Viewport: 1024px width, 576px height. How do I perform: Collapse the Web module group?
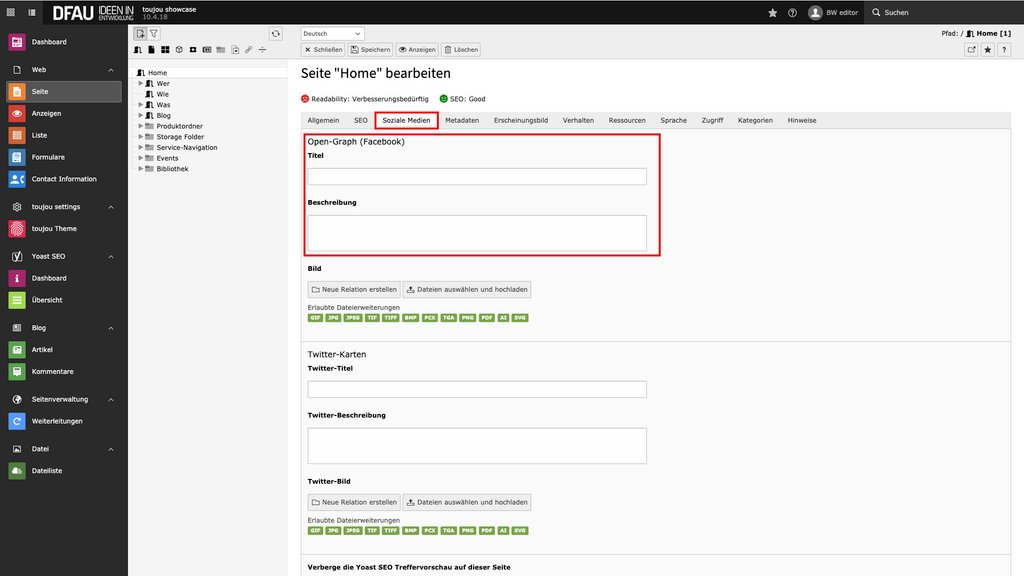point(111,70)
